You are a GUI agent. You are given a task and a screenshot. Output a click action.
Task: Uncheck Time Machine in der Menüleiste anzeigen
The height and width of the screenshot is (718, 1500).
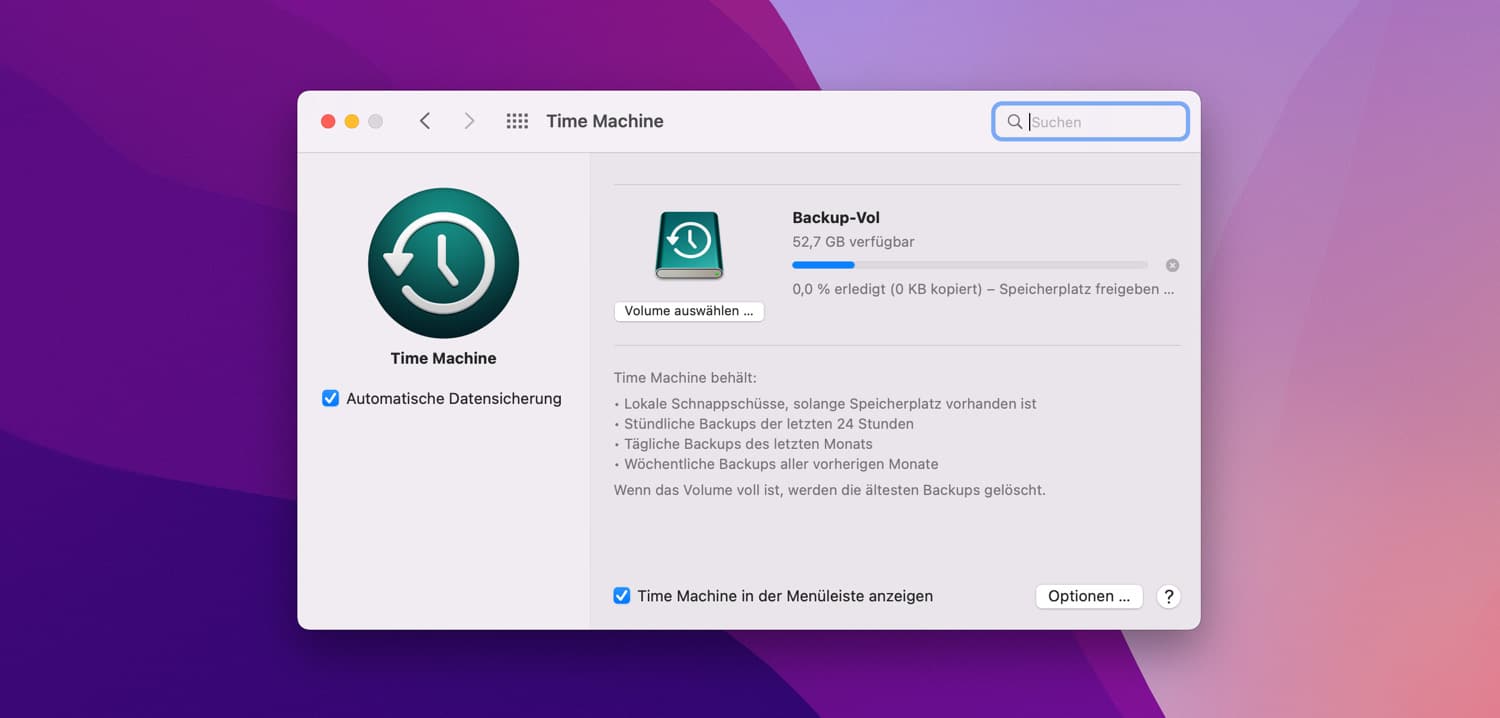[622, 596]
